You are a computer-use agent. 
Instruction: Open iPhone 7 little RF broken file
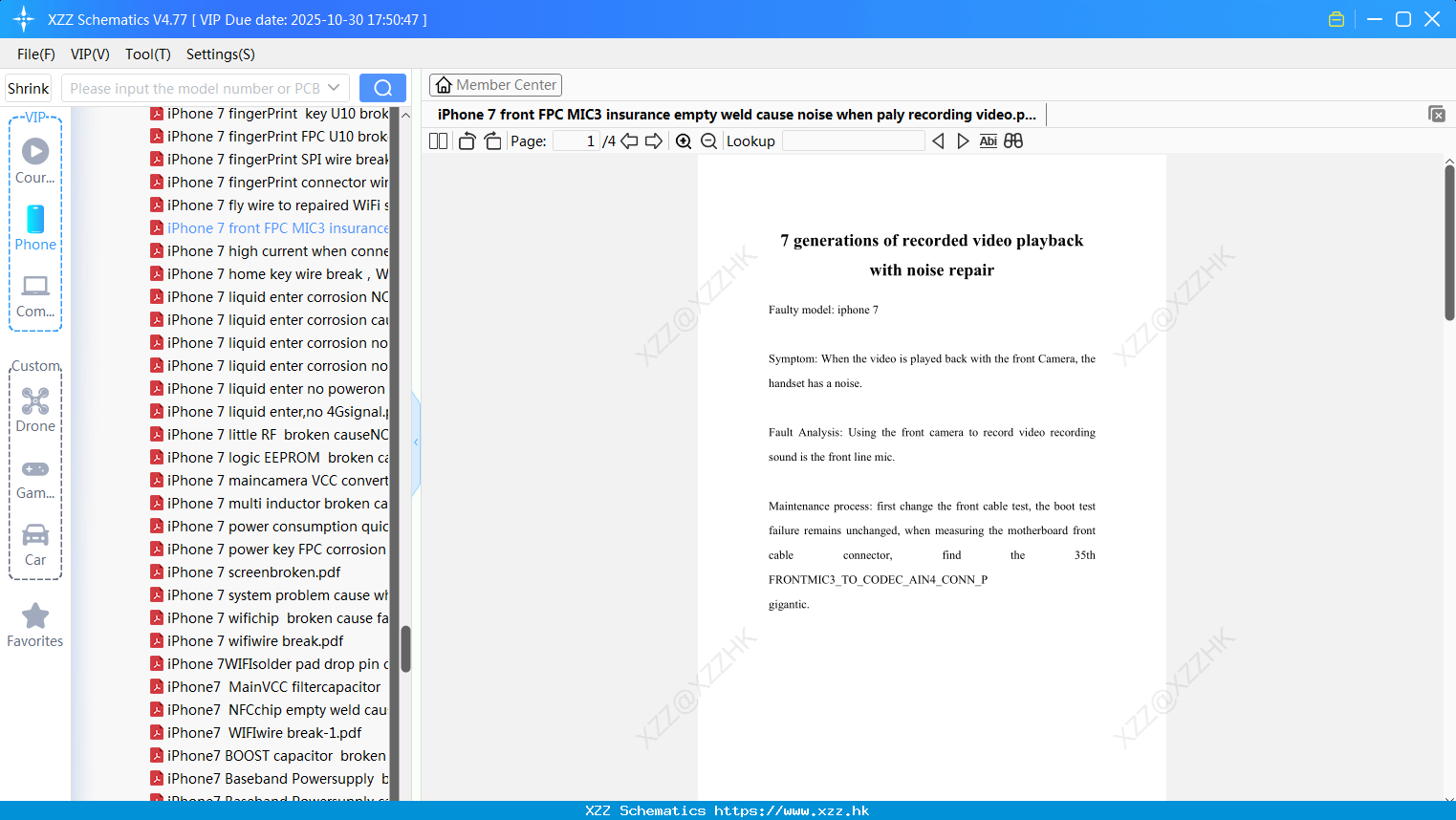coord(269,435)
